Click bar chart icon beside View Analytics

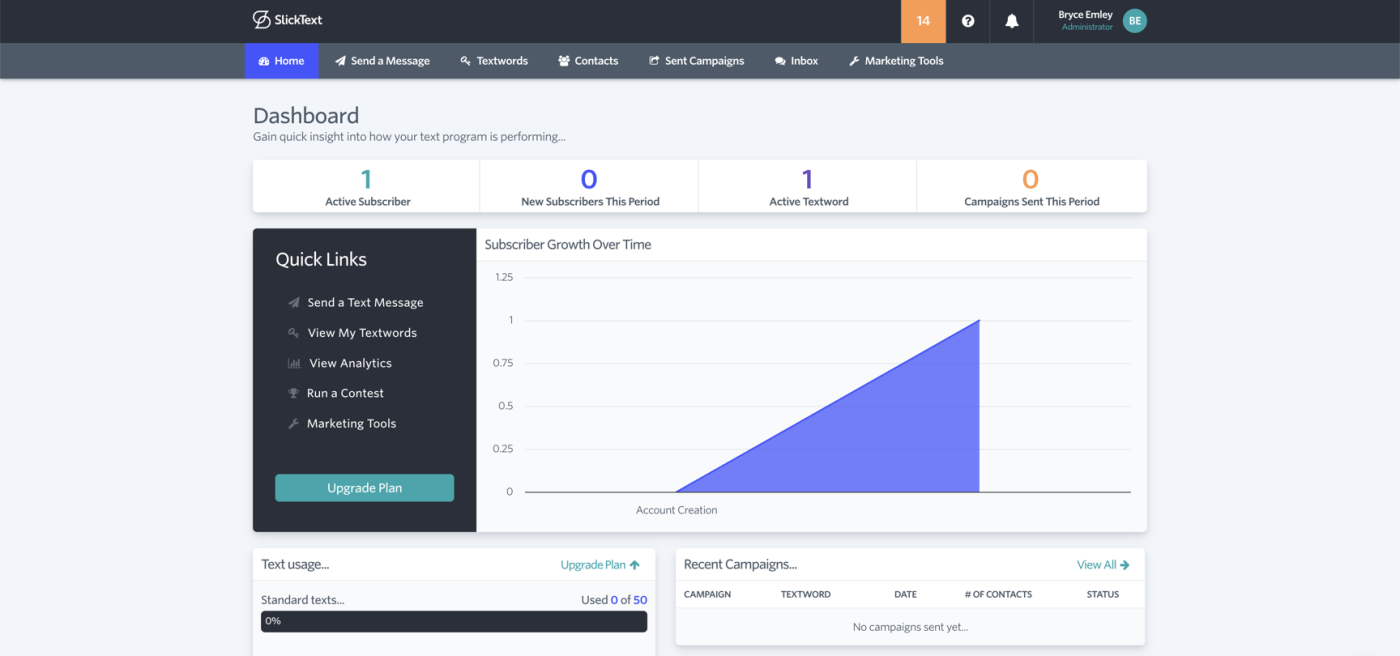294,363
